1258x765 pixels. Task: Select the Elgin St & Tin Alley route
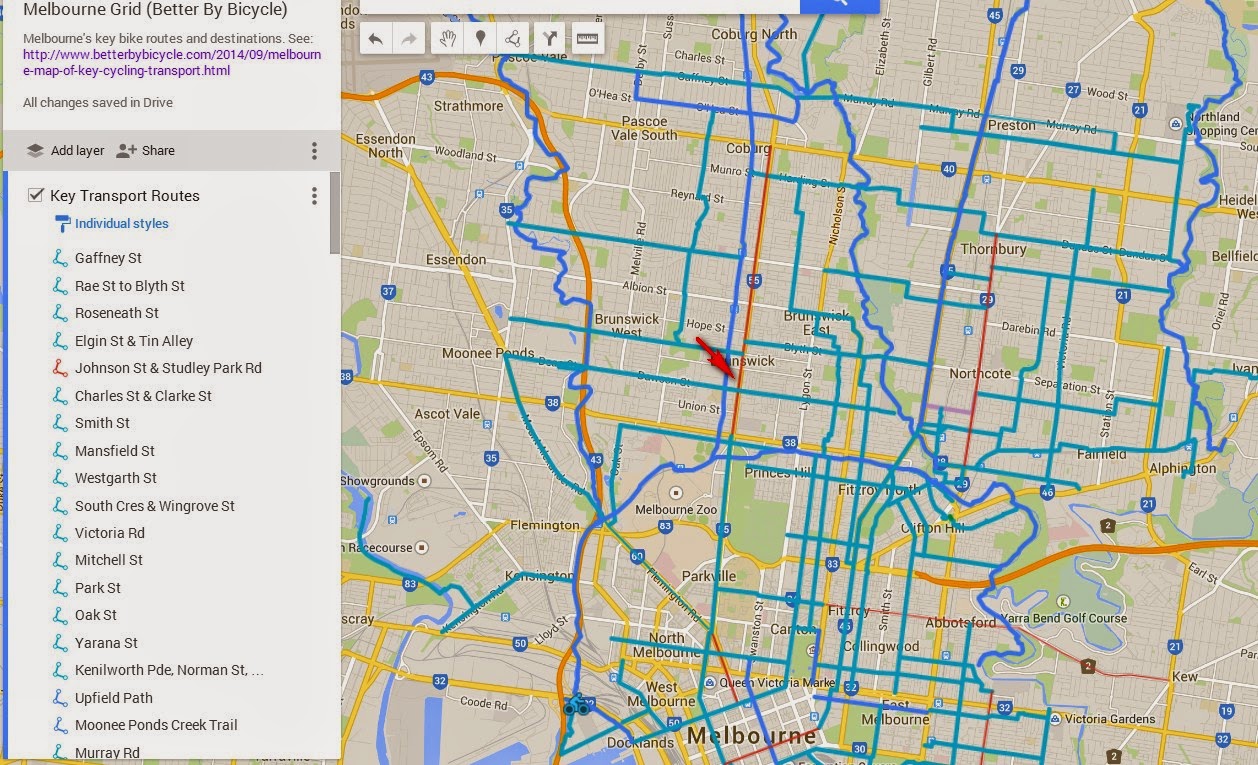[134, 341]
